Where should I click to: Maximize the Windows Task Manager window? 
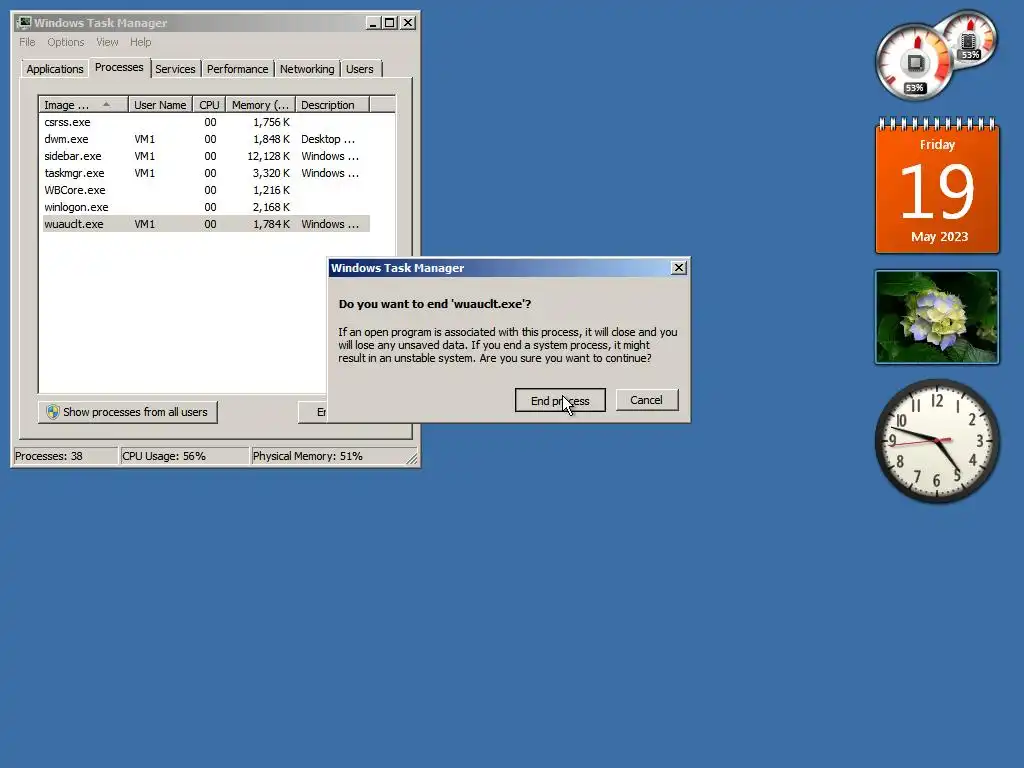click(390, 23)
